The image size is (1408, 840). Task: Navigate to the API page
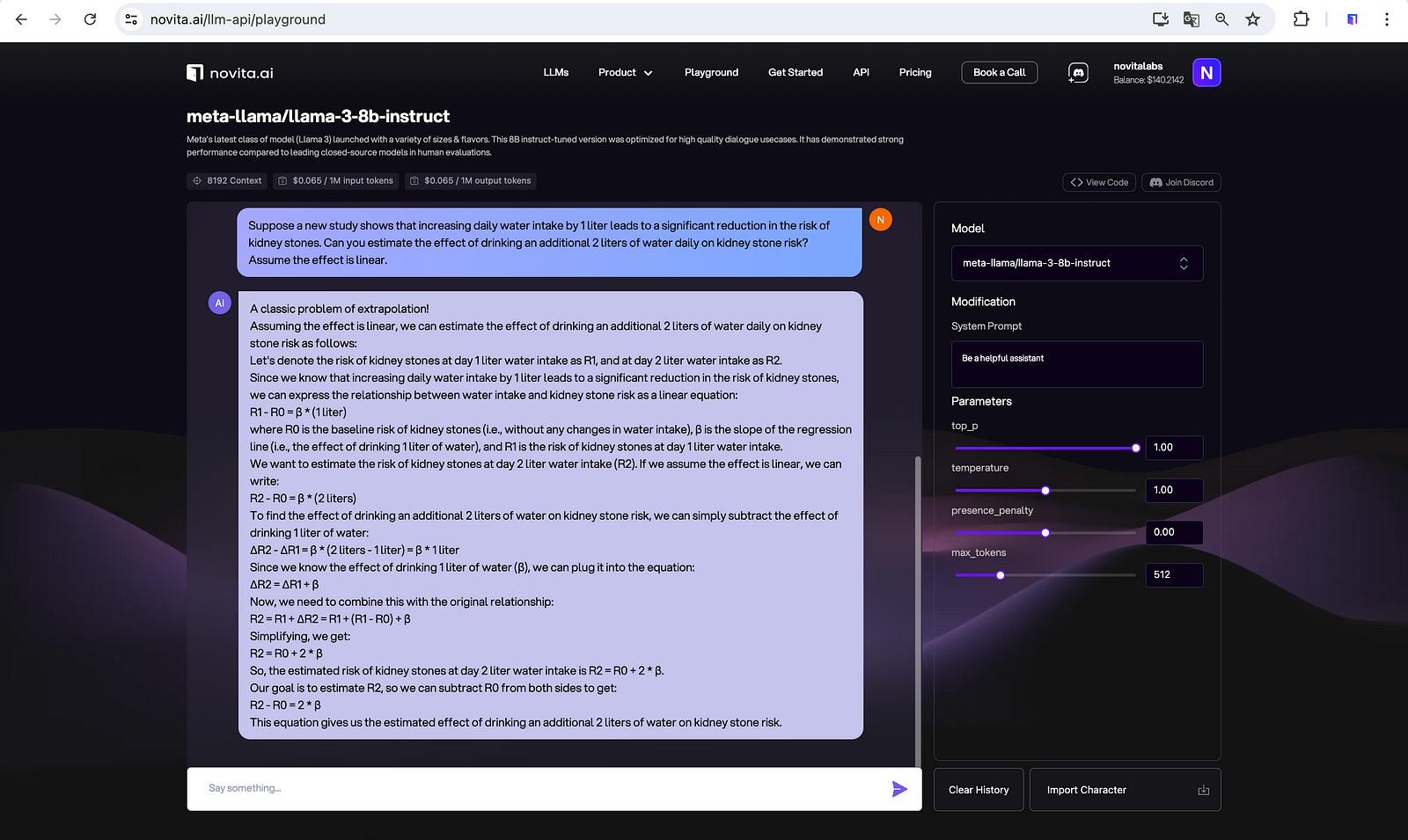862,73
